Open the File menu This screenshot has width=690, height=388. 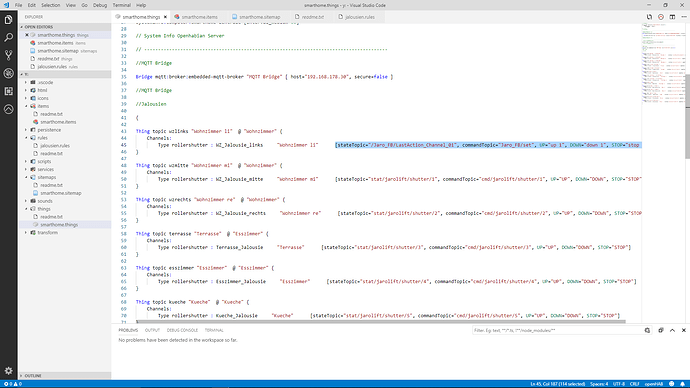(x=18, y=5)
